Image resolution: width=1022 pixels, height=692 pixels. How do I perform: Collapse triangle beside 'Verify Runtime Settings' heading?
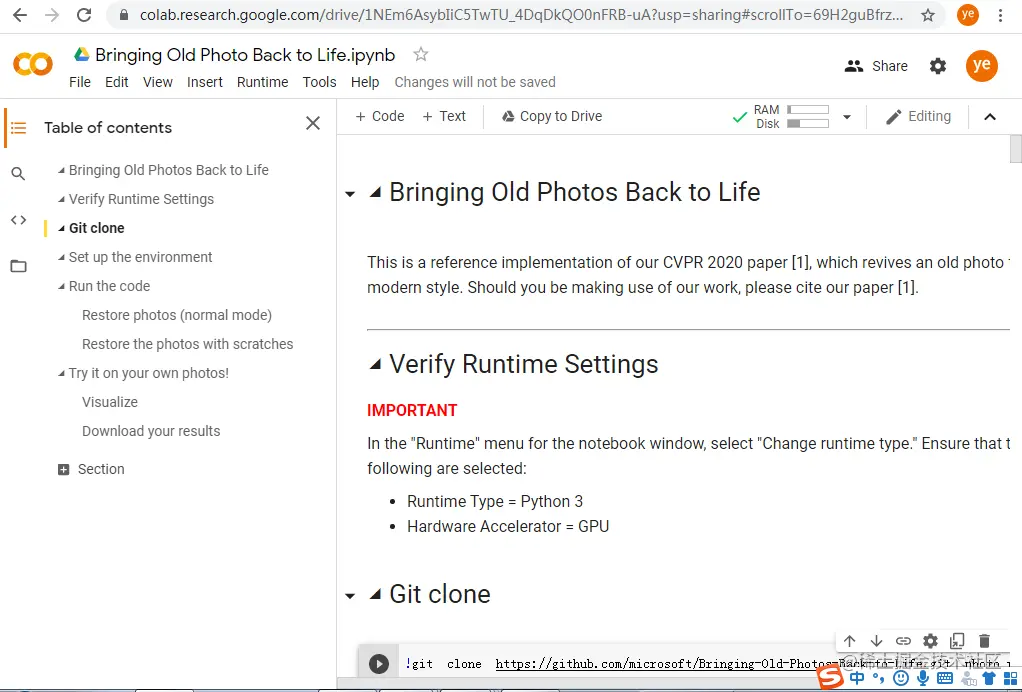click(x=375, y=365)
